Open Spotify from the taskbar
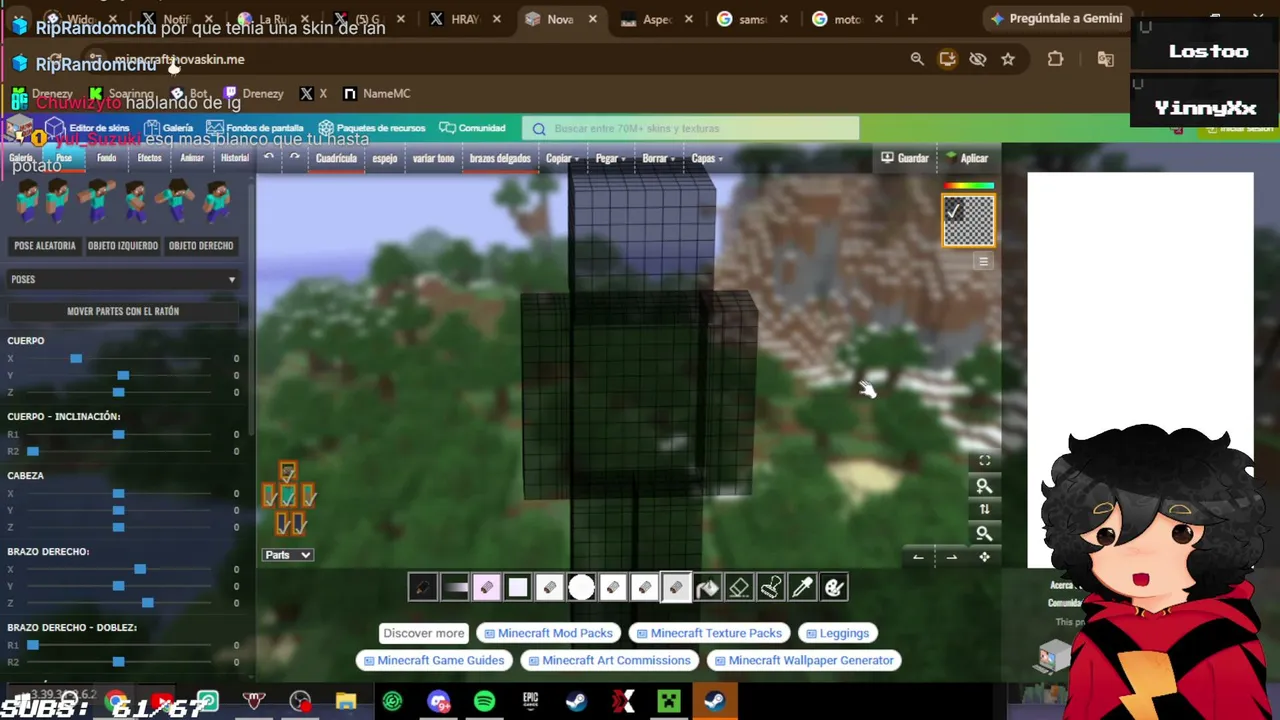 [484, 701]
